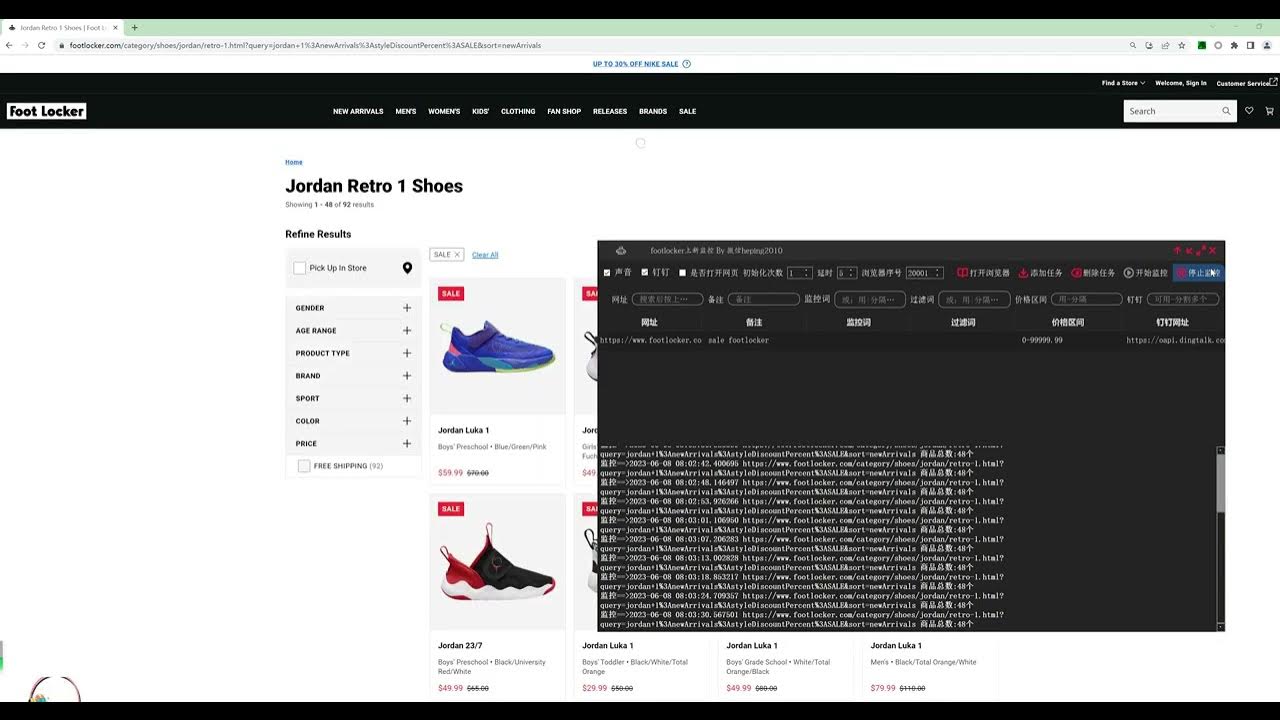Enable the 是否打开网页 checkbox

[683, 273]
